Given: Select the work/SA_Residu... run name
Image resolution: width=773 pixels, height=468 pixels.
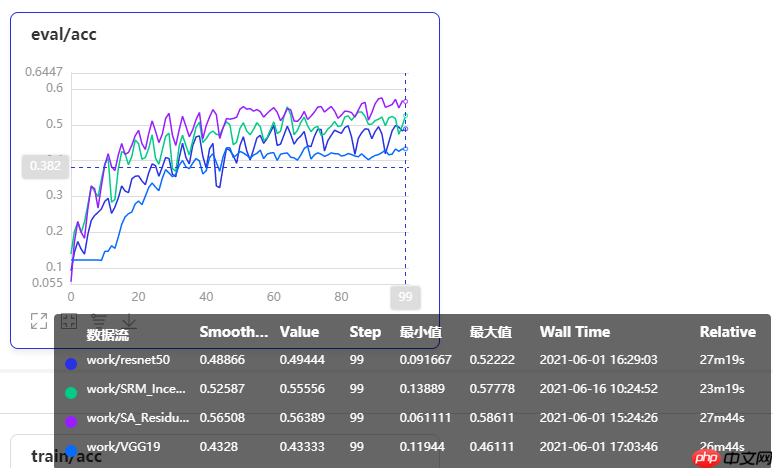Looking at the screenshot, I should [138, 417].
